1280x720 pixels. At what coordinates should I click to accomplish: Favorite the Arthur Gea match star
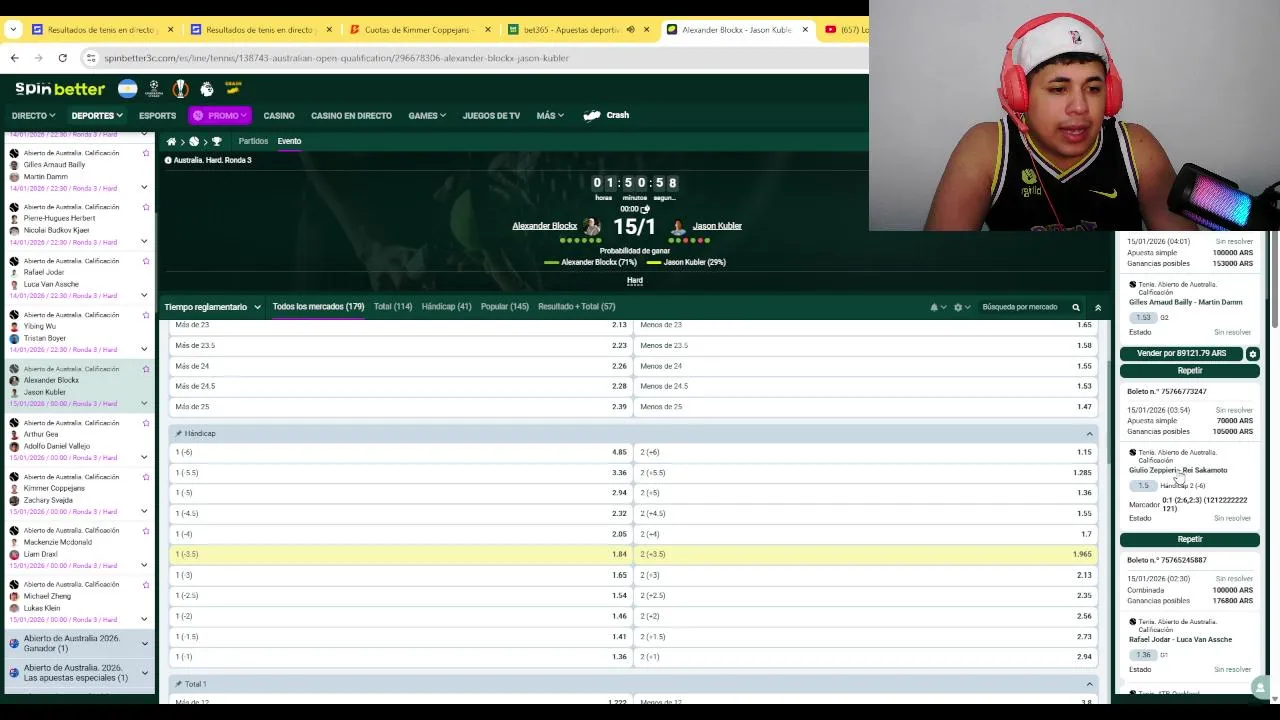click(x=146, y=423)
